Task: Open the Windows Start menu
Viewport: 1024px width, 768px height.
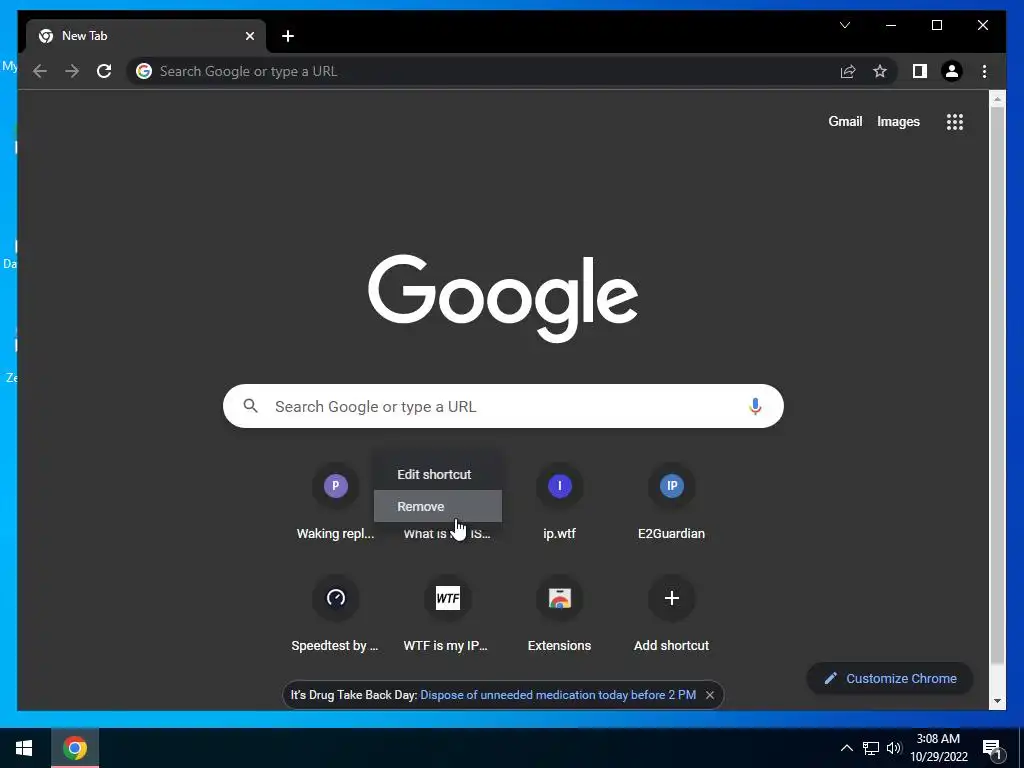Action: [24, 748]
